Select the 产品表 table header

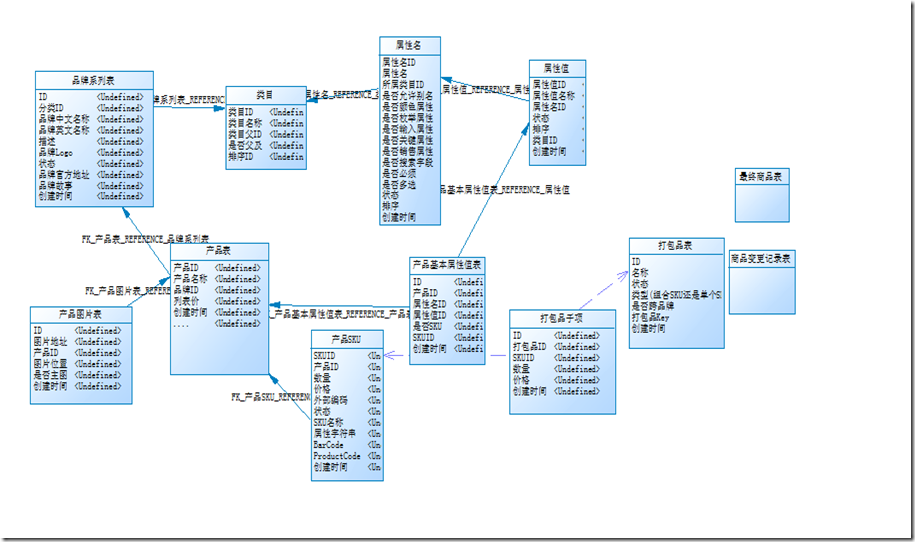click(219, 251)
